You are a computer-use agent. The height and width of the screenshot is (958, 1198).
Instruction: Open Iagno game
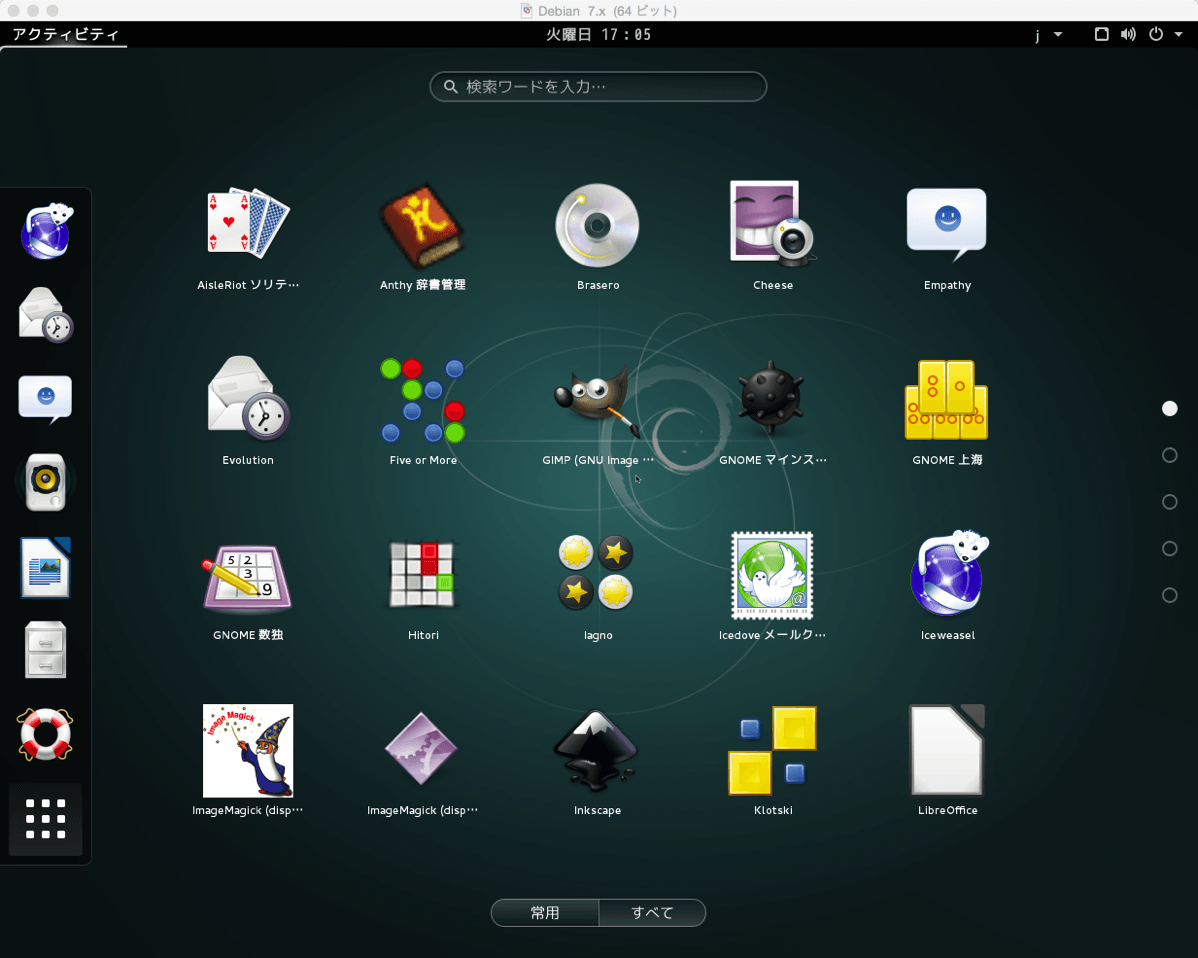[x=597, y=586]
